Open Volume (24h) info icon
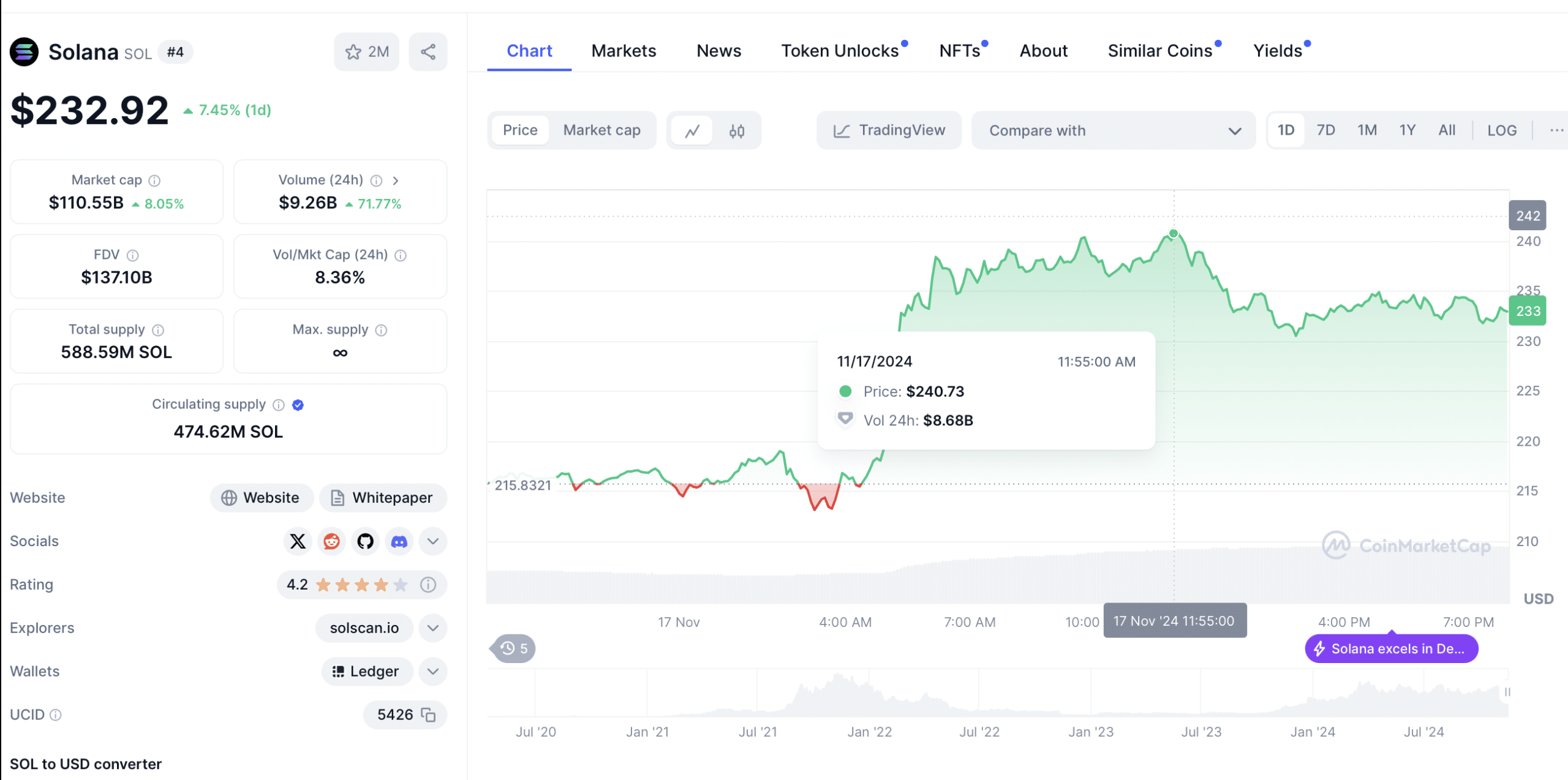Viewport: 1568px width, 780px height. coord(377,181)
